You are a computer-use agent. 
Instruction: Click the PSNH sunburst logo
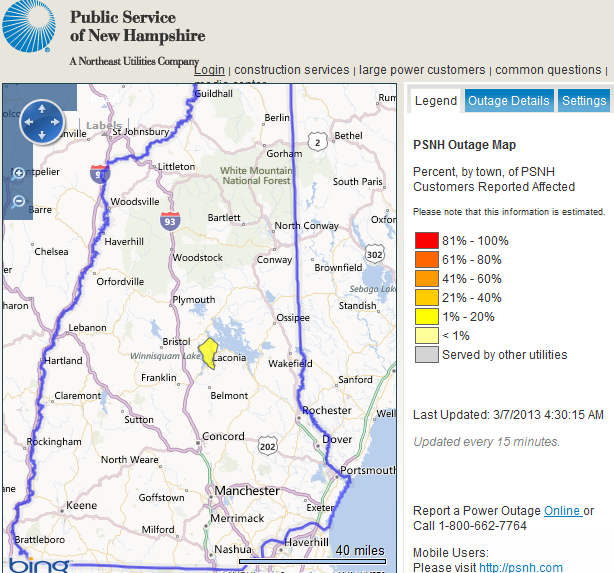coord(29,26)
